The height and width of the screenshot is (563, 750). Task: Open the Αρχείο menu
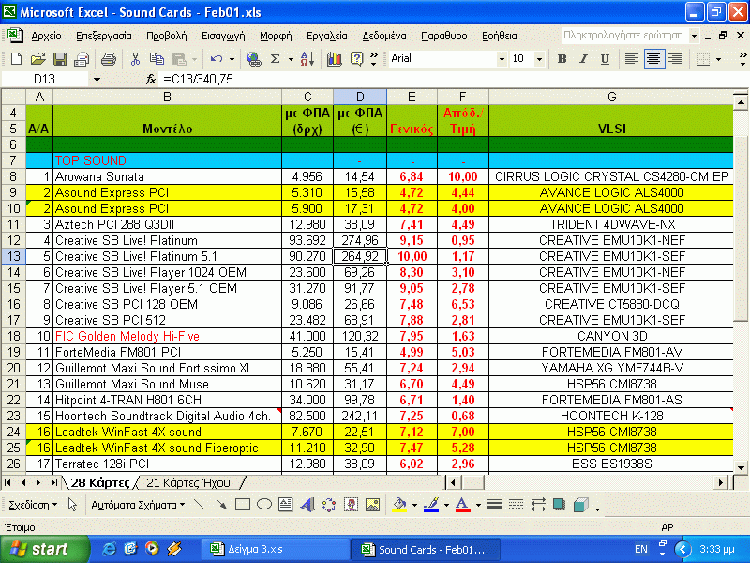pos(46,36)
